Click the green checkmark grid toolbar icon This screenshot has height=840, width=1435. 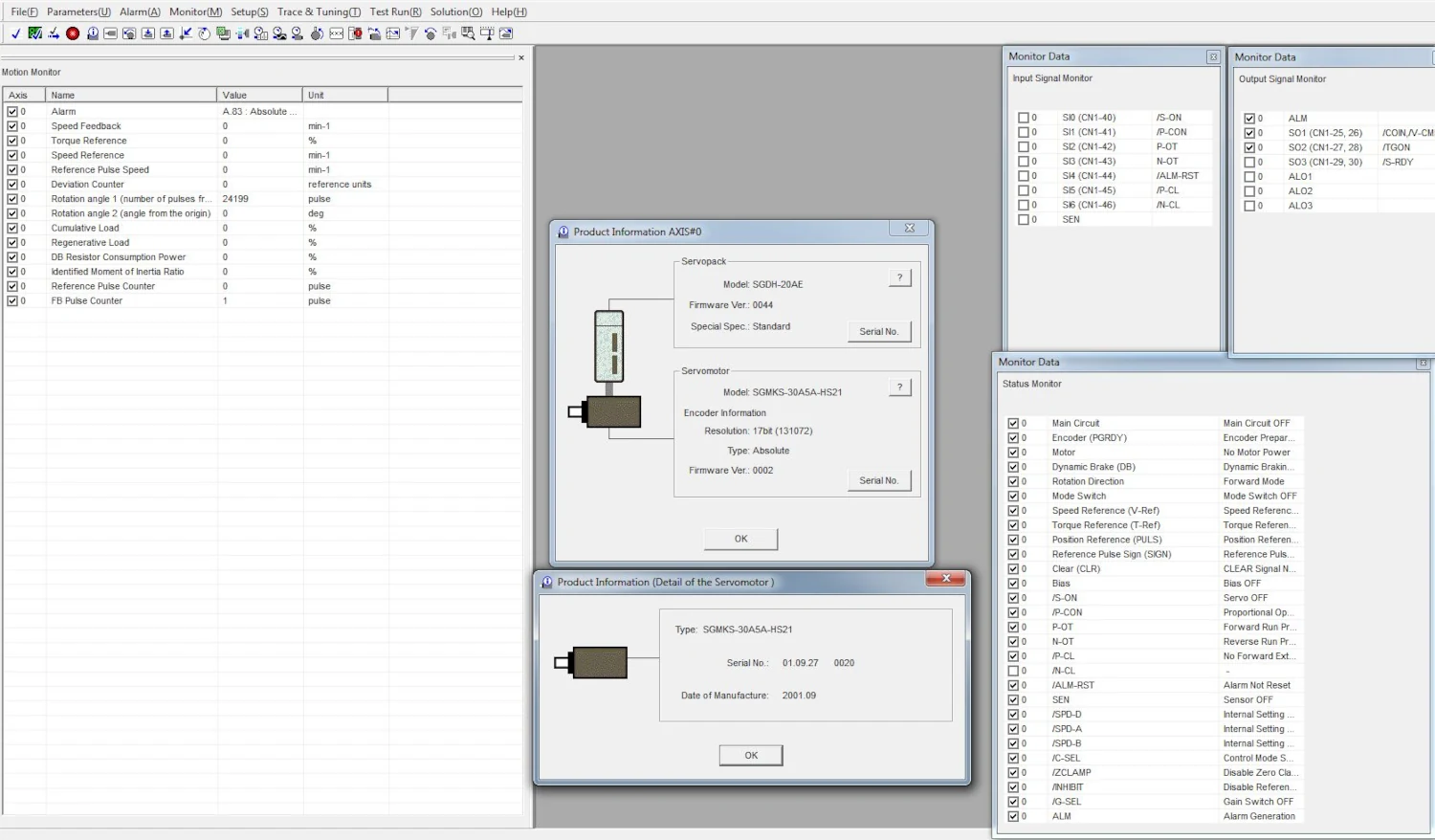coord(35,33)
